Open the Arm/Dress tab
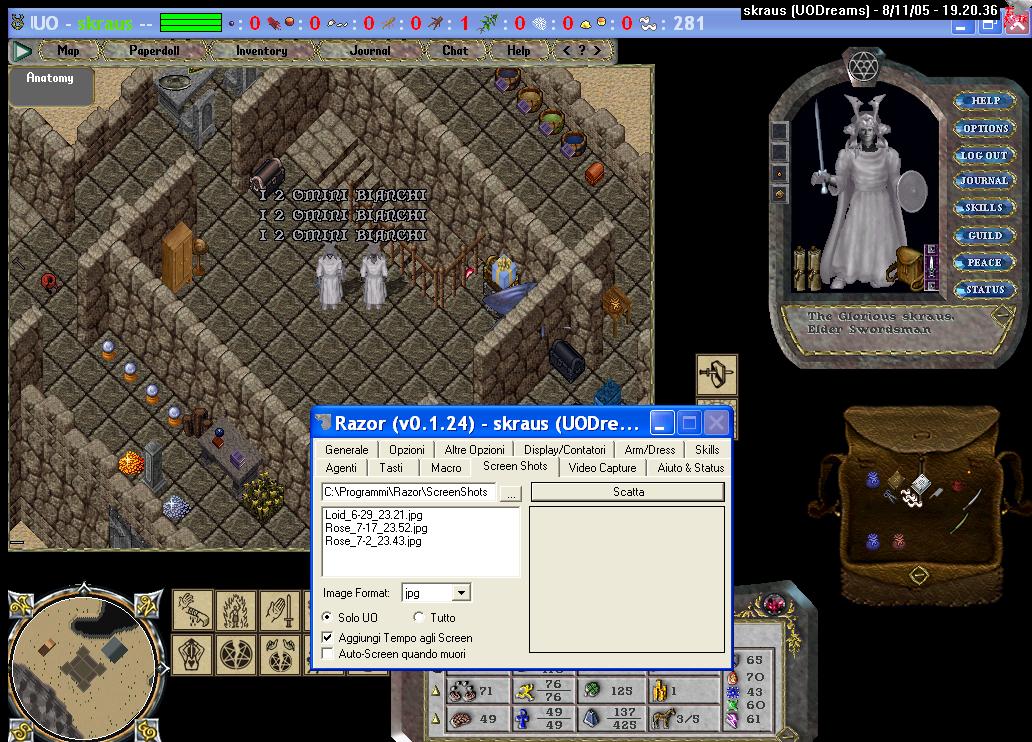The width and height of the screenshot is (1032, 742). 650,450
